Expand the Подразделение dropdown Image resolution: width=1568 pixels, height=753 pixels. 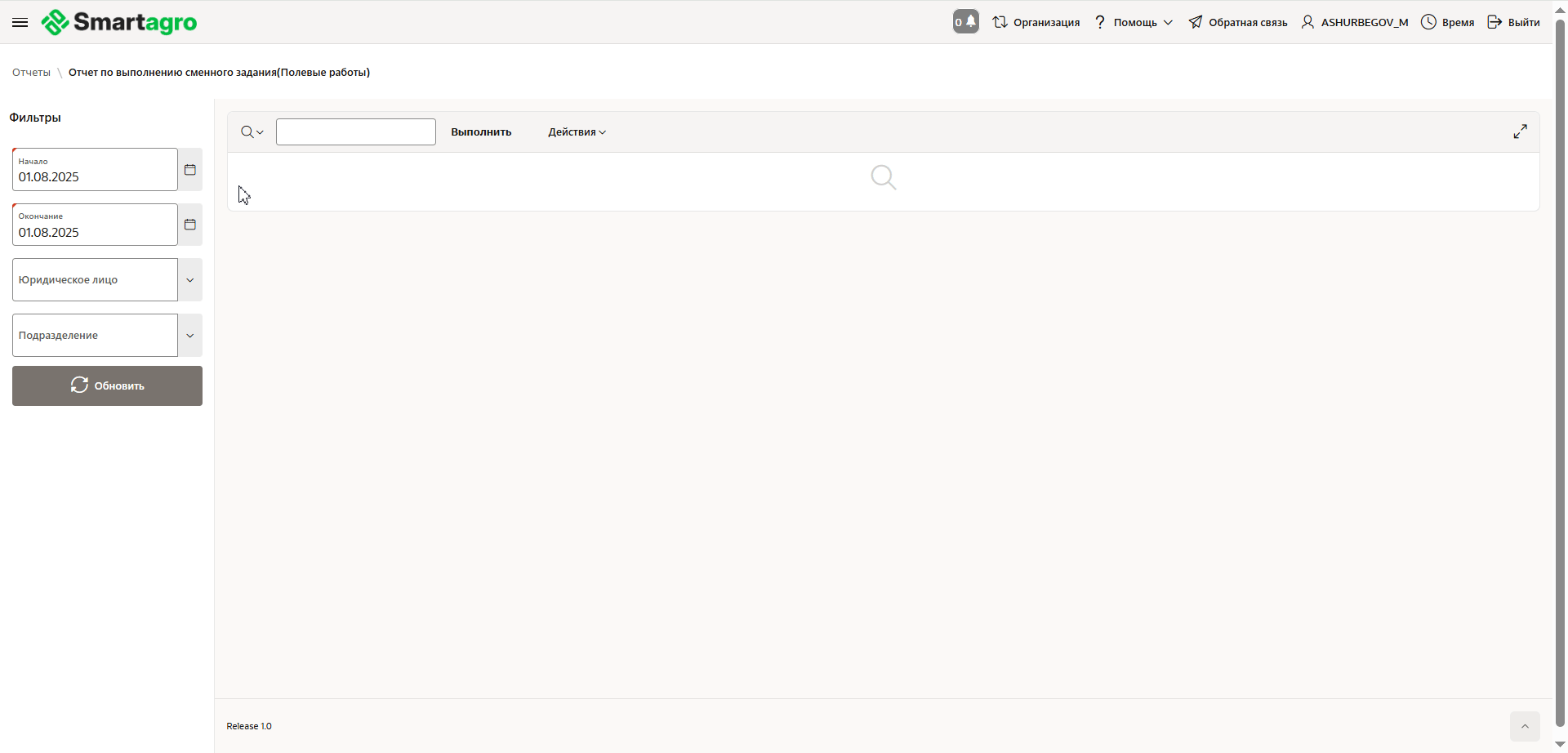[x=190, y=336]
